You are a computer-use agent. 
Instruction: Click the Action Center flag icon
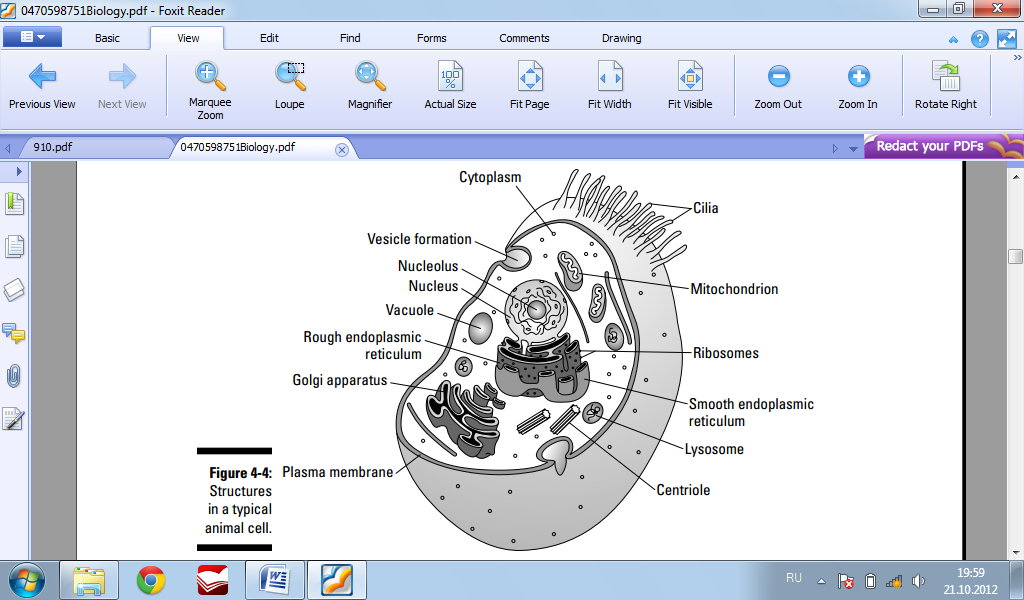point(846,581)
